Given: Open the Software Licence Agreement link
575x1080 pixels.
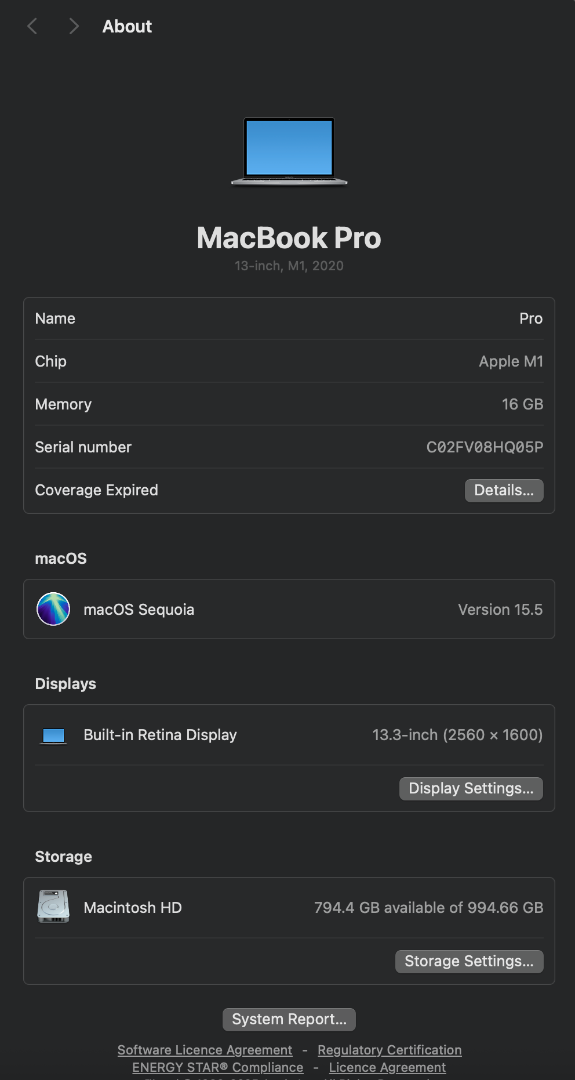Looking at the screenshot, I should tap(205, 1050).
